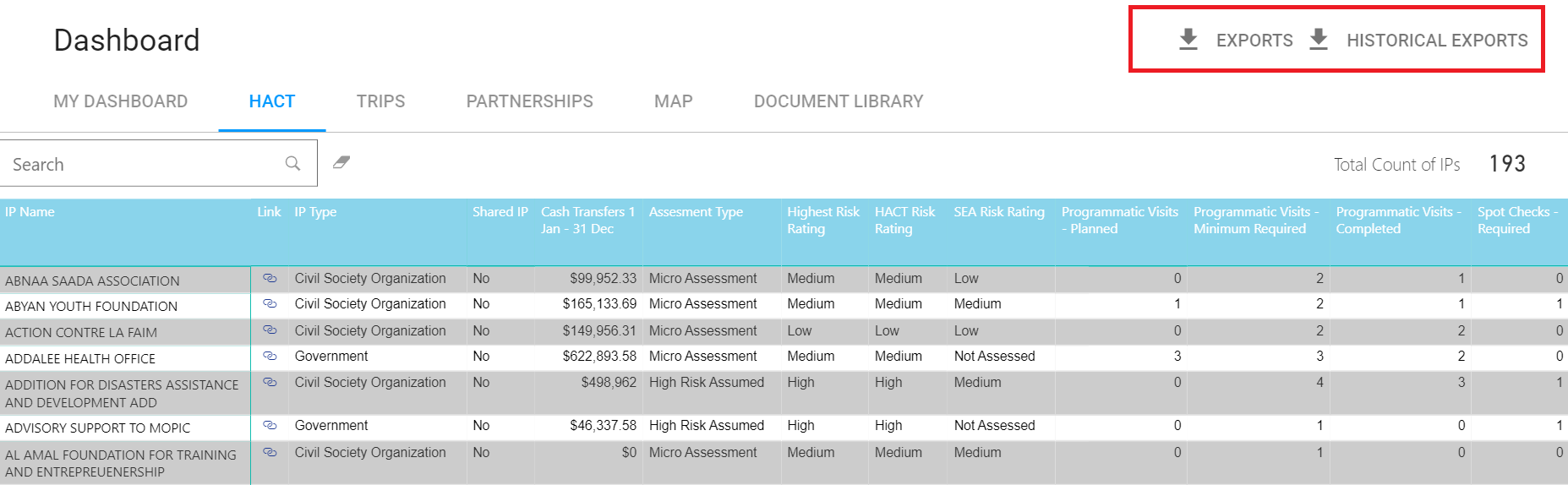Select ACTION CONTRE LA FAIM row name
Viewport: 1568px width, 485px height.
[x=81, y=332]
